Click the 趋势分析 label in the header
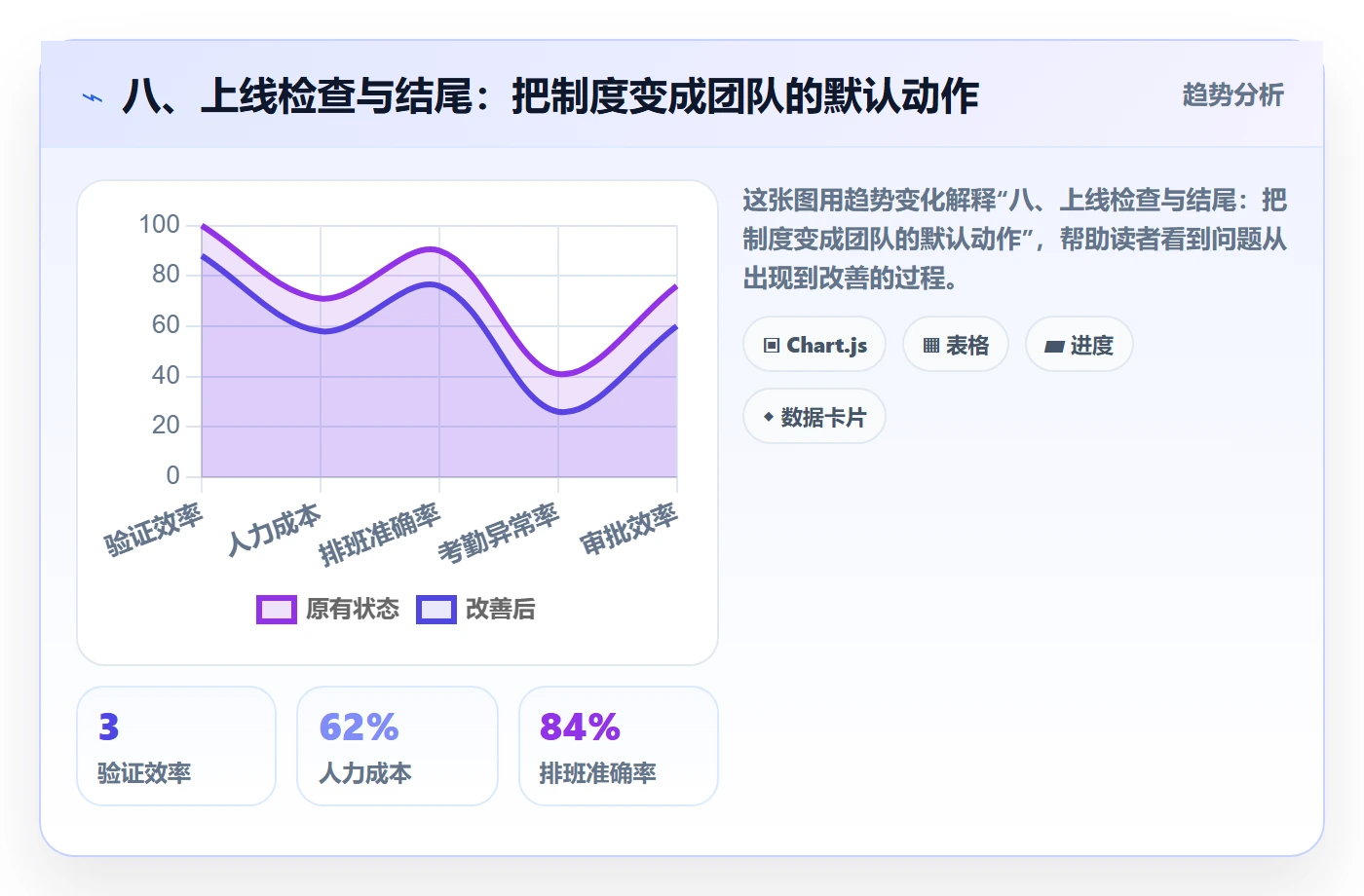This screenshot has width=1364, height=896. click(x=1233, y=95)
